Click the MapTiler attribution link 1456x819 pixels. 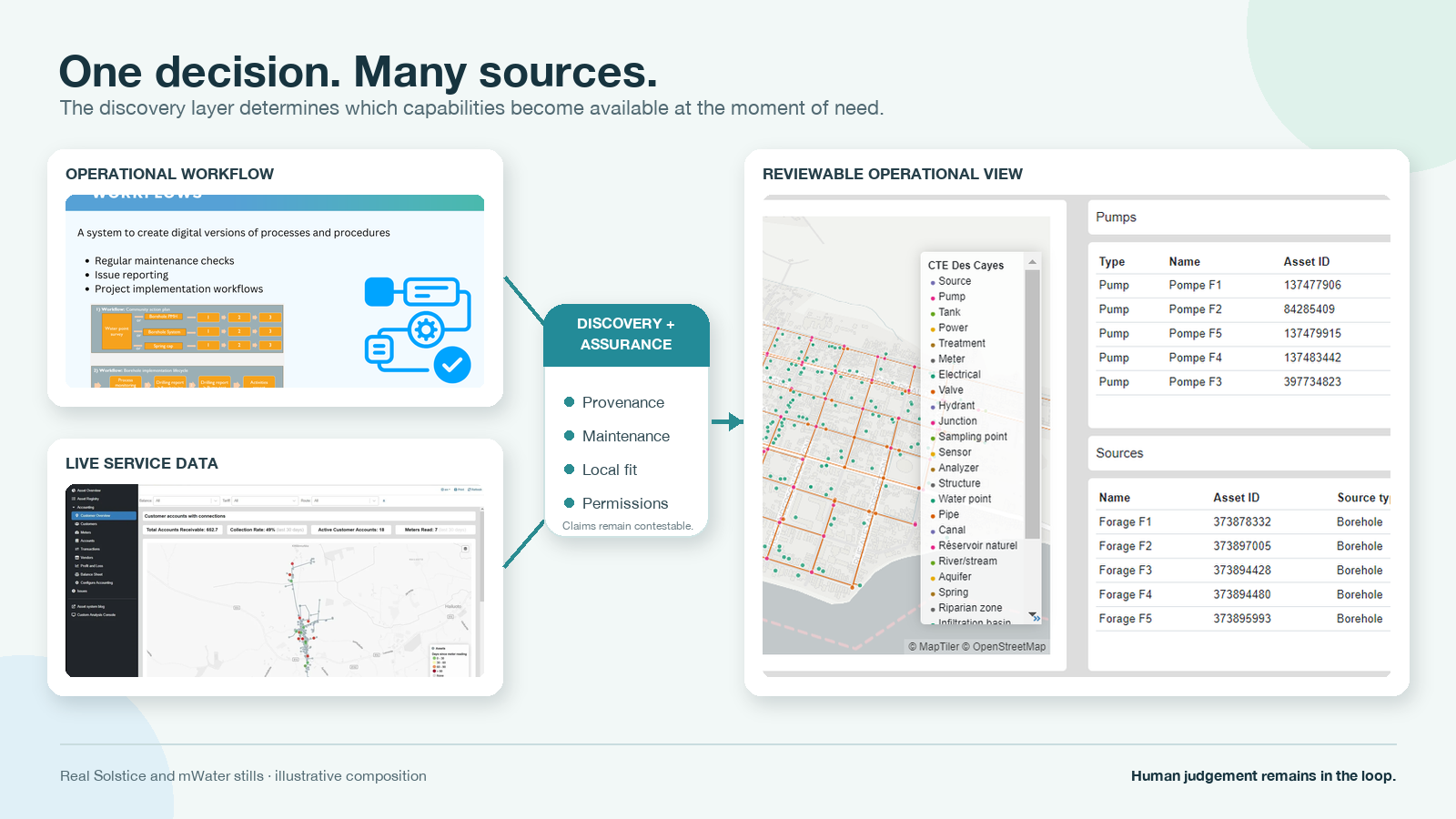934,647
